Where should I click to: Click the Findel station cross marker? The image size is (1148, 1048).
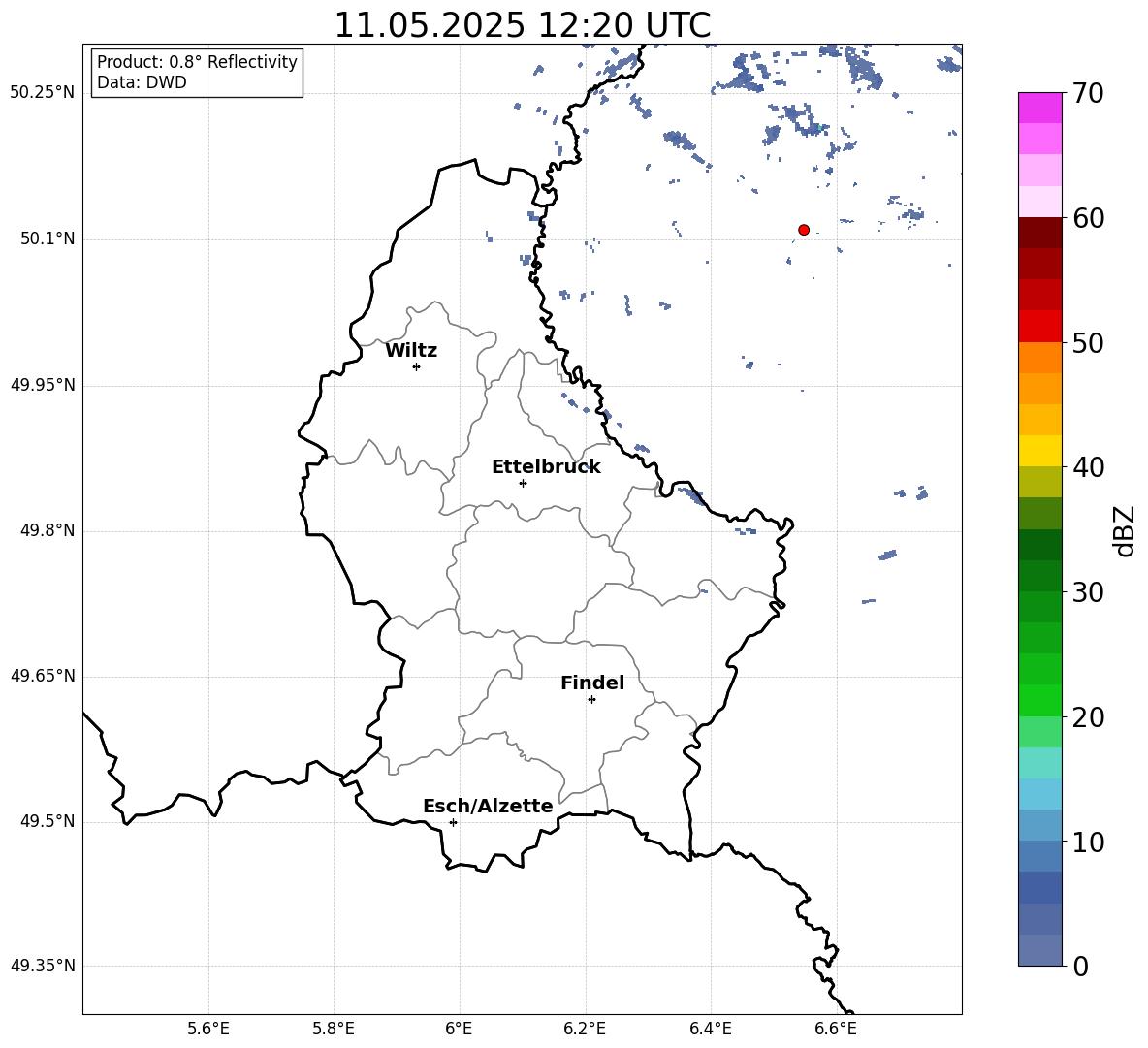(591, 700)
